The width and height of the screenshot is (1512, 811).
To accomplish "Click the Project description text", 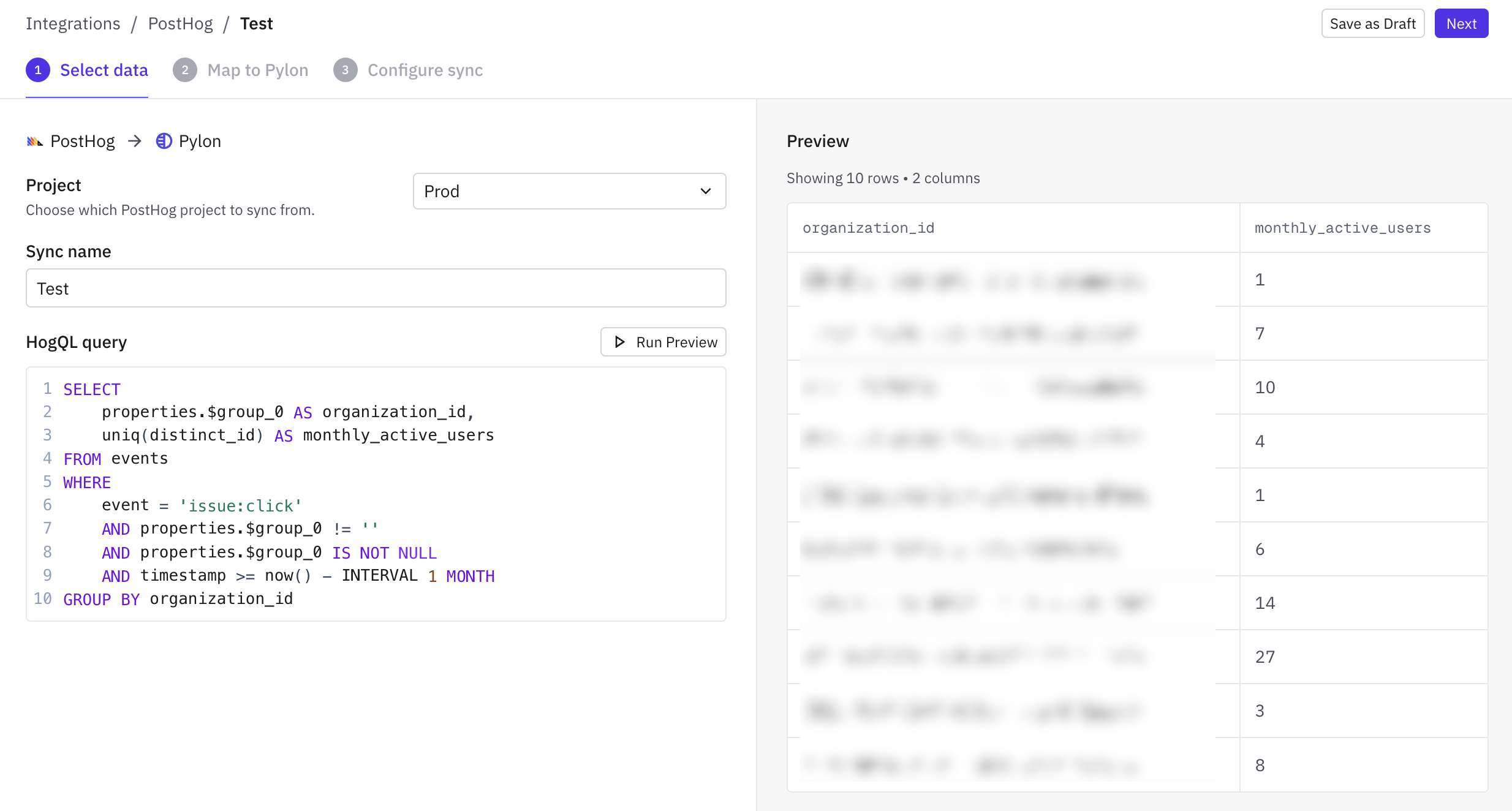I will click(170, 210).
